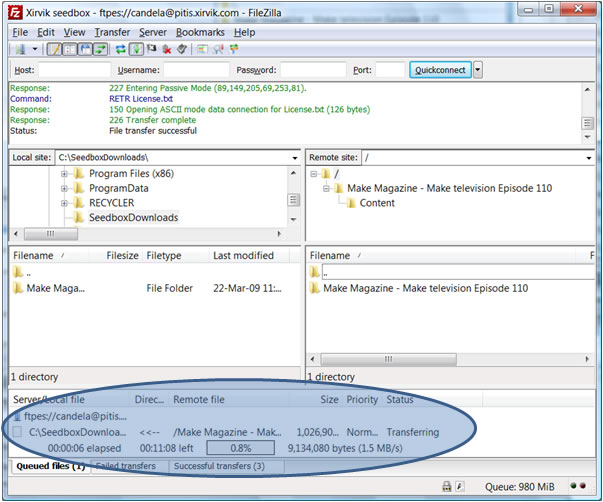Toggle message log display icon

pyautogui.click(x=53, y=49)
